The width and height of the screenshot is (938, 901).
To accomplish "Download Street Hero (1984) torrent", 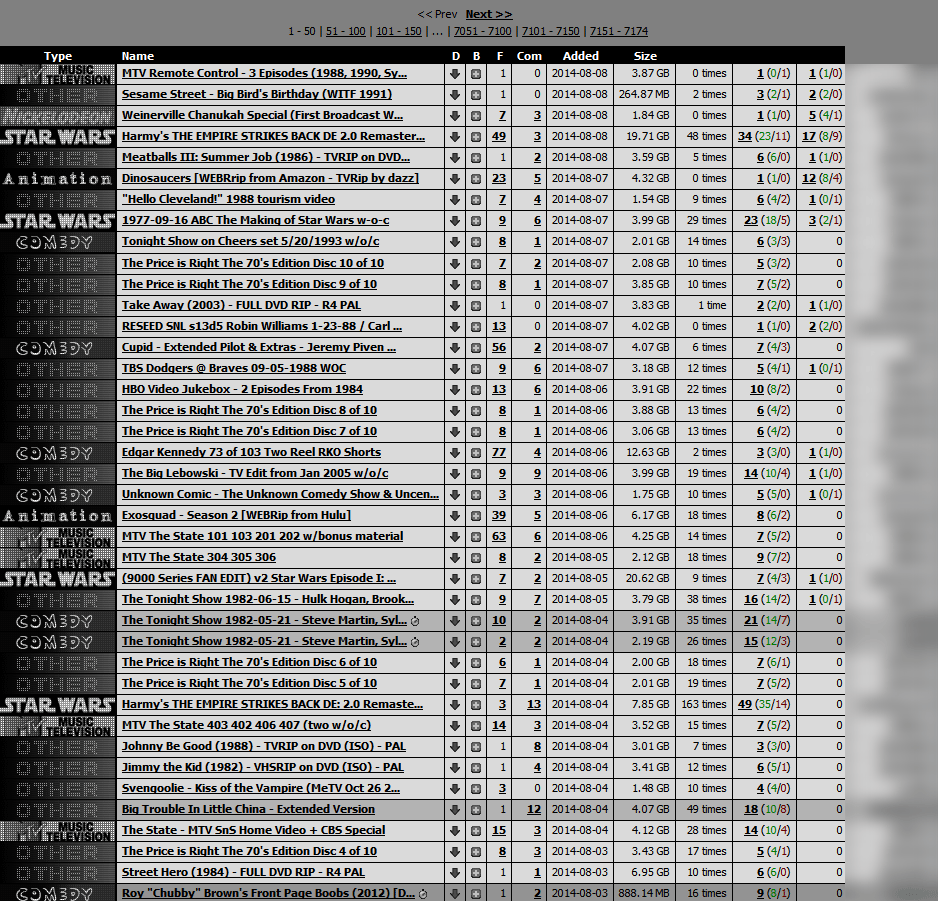I will coord(455,873).
